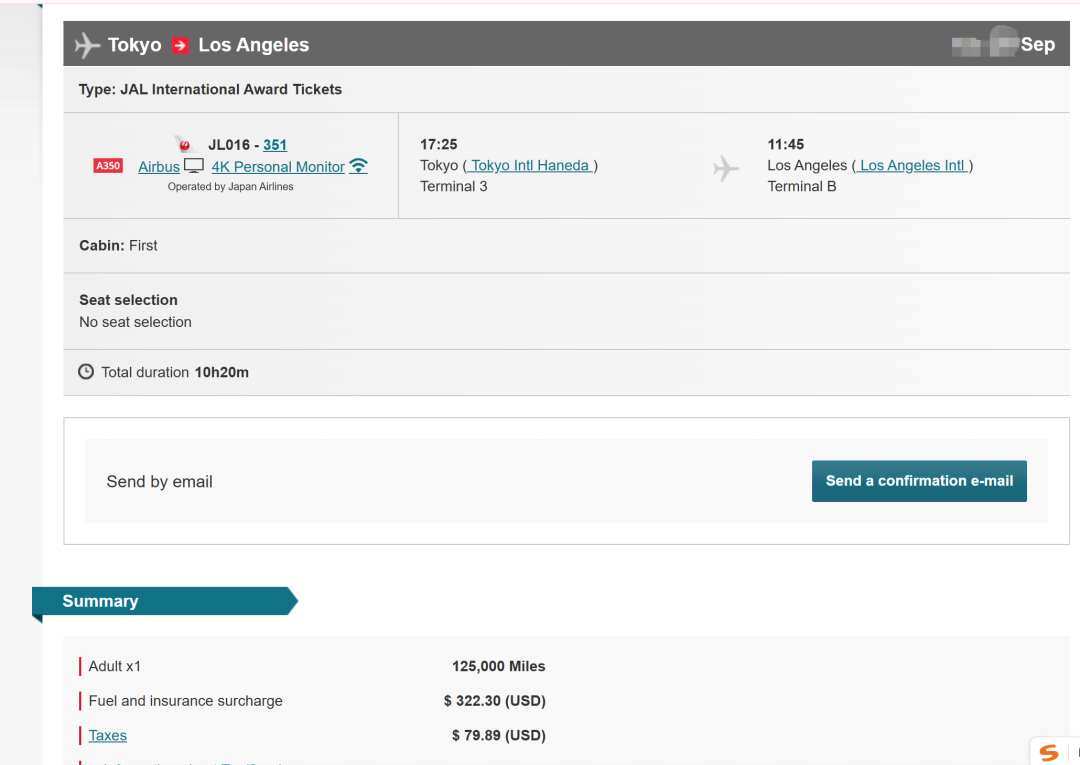Click the JAL crane logo beside JL016
The height and width of the screenshot is (765, 1080).
[185, 145]
